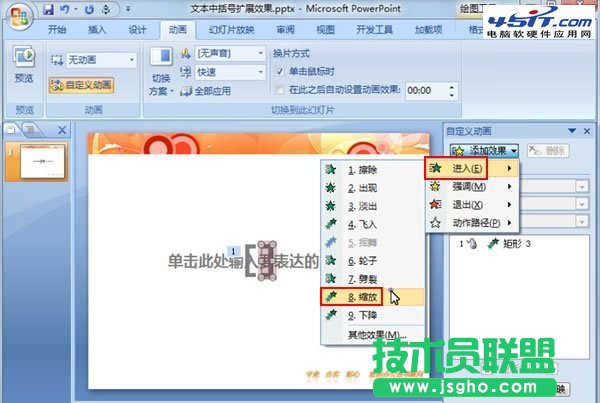Switch to the 设计 ribbon tab
The height and width of the screenshot is (403, 600).
tap(137, 29)
